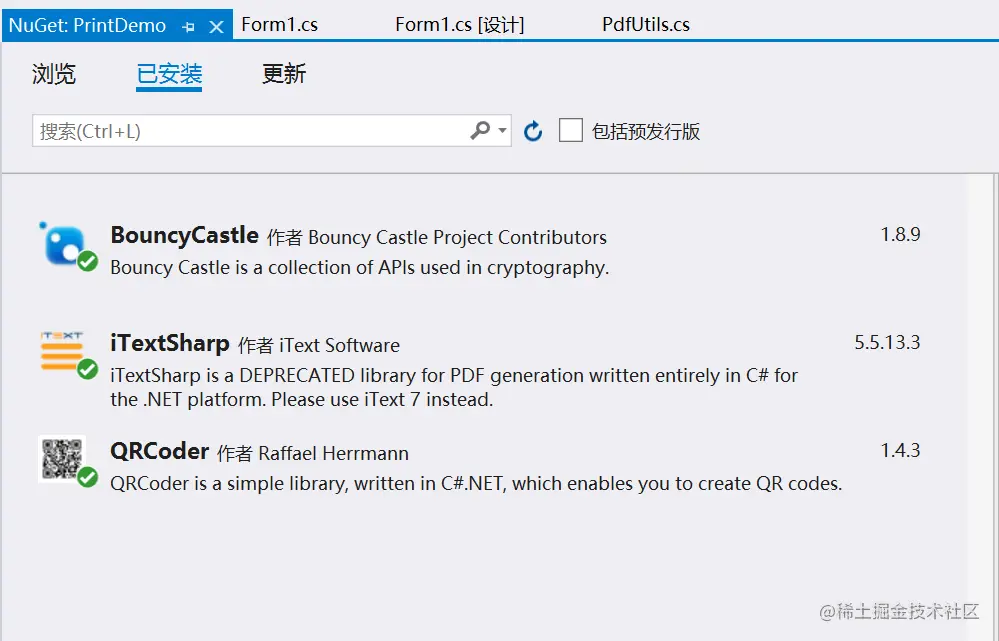Click the refresh package list icon
Screen dimensions: 999x641
pos(533,131)
